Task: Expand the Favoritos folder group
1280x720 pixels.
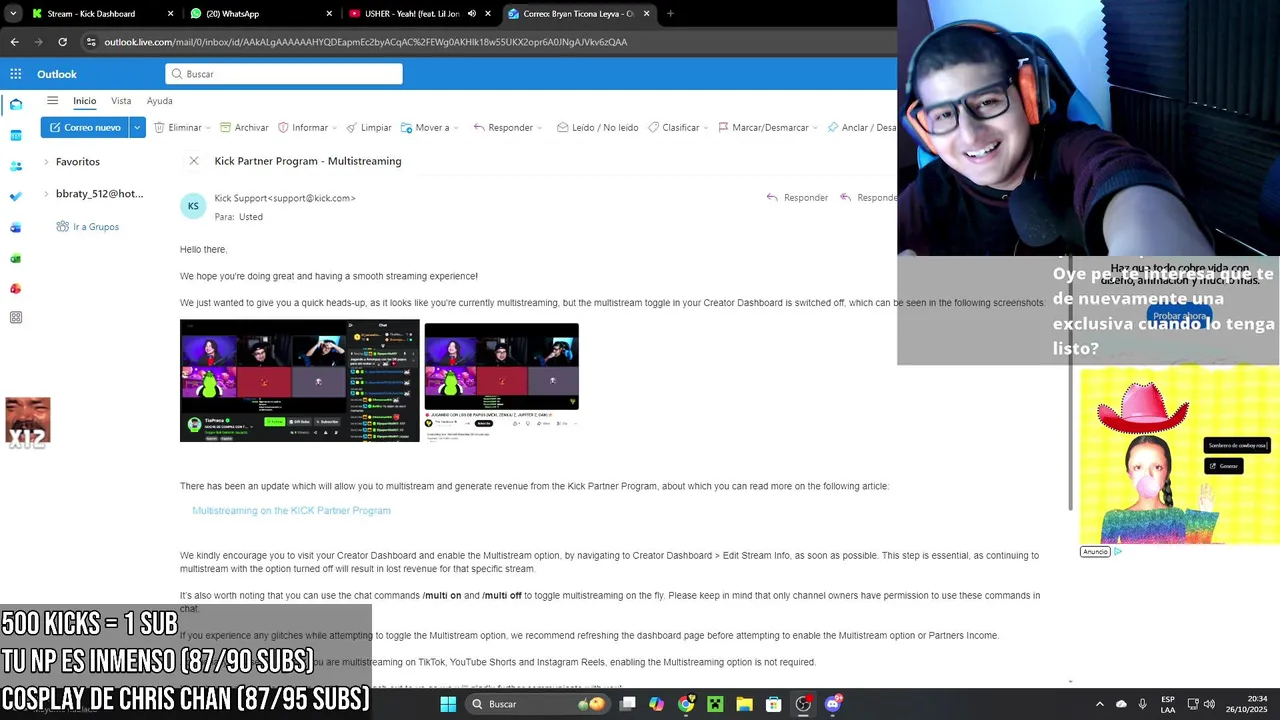Action: click(46, 162)
